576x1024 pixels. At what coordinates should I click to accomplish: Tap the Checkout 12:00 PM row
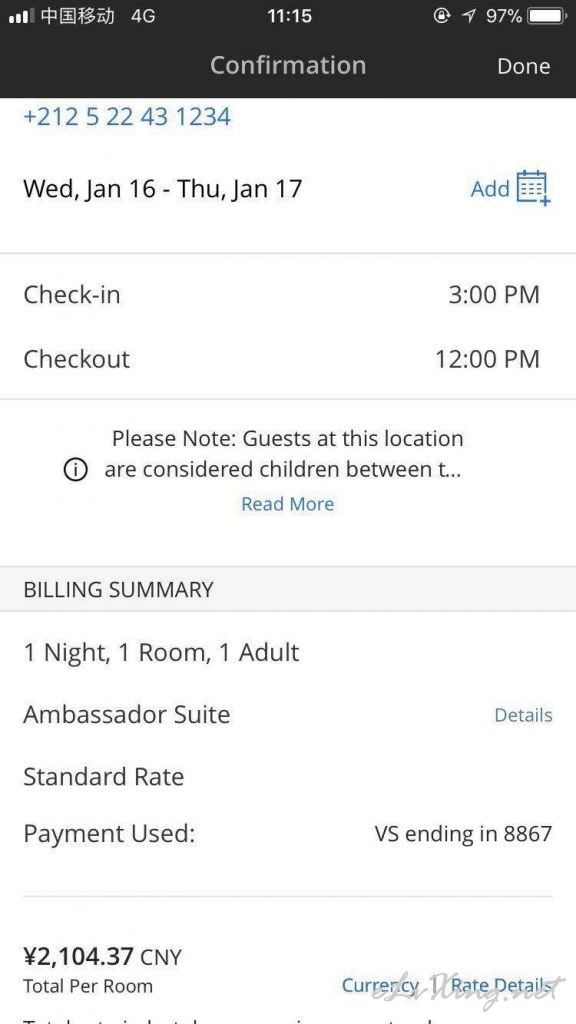click(288, 359)
